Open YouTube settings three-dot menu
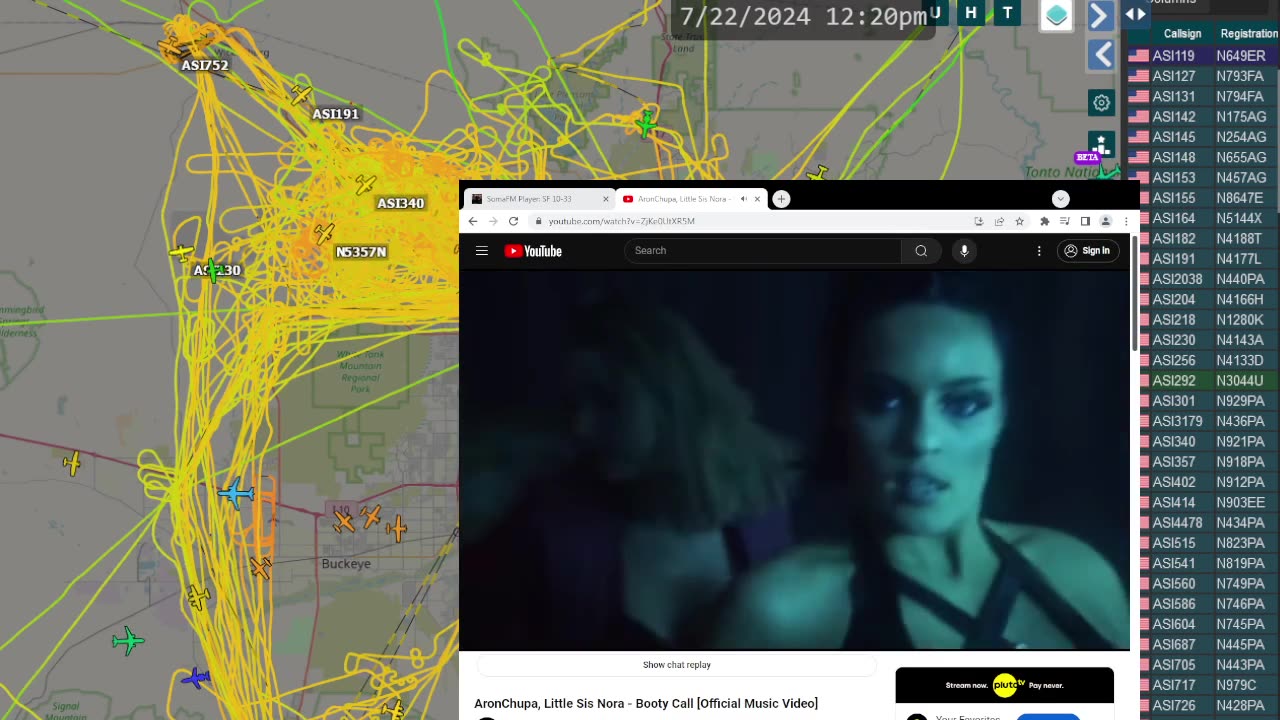The image size is (1280, 720). click(1039, 251)
